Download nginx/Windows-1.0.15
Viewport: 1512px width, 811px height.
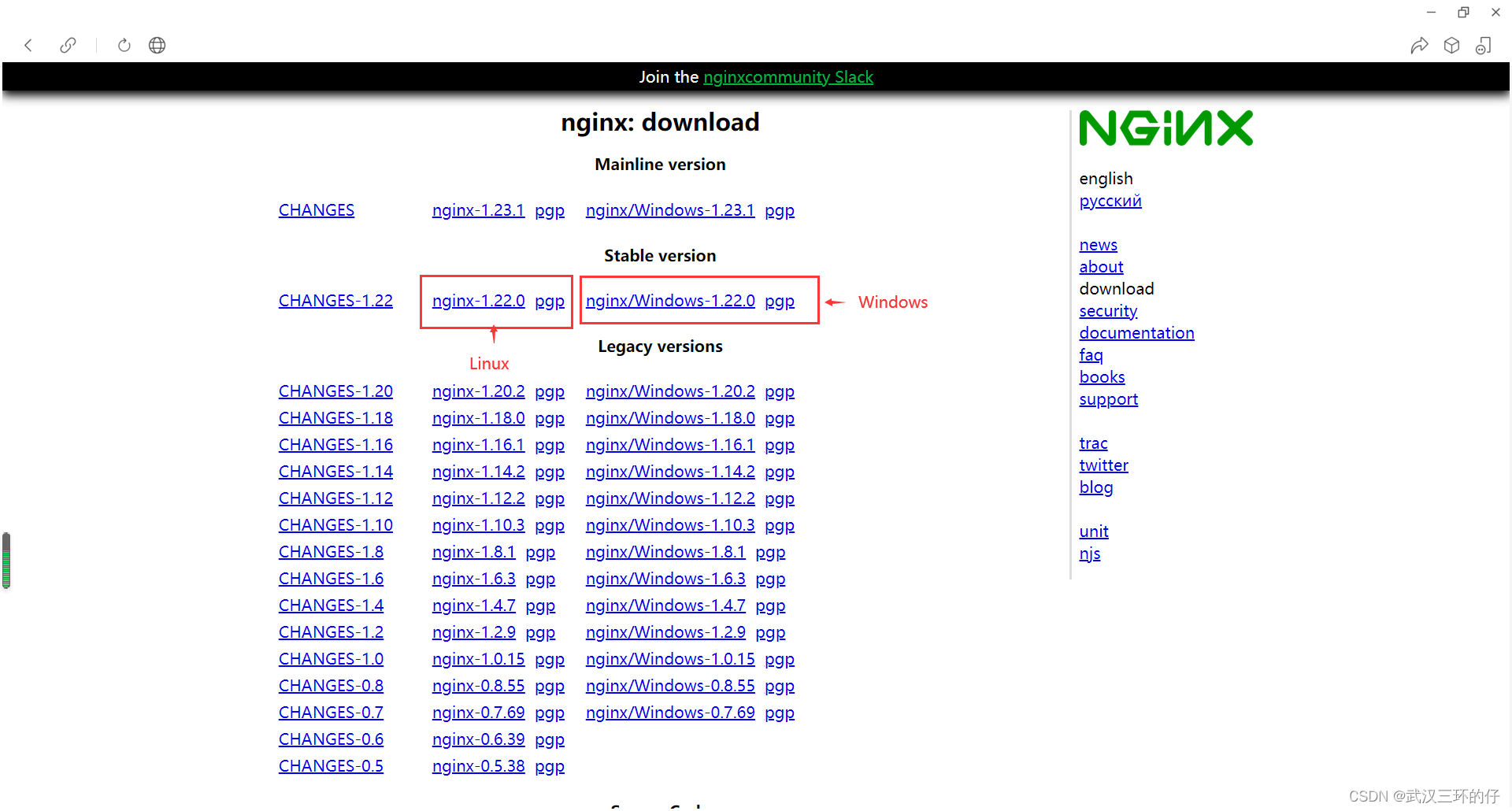pos(670,659)
